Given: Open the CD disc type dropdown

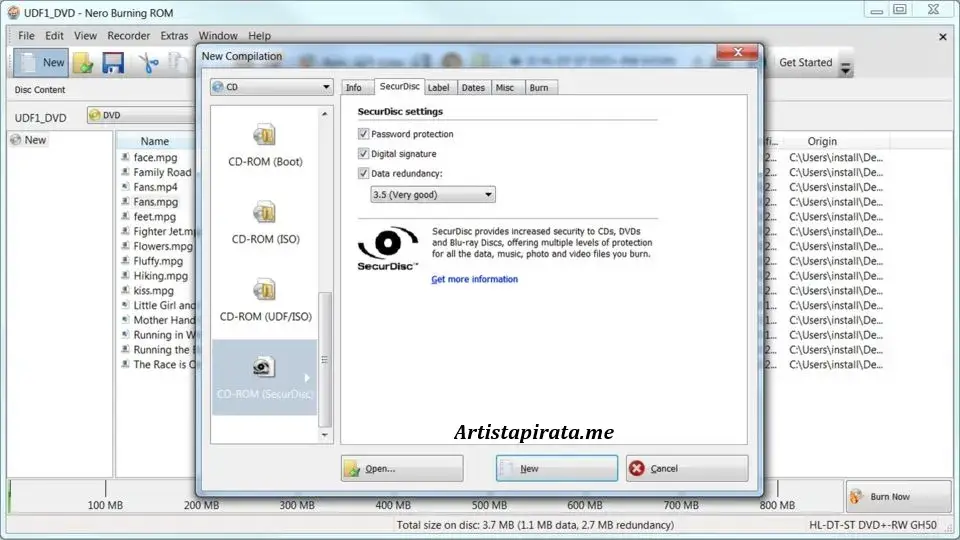Looking at the screenshot, I should [x=271, y=87].
